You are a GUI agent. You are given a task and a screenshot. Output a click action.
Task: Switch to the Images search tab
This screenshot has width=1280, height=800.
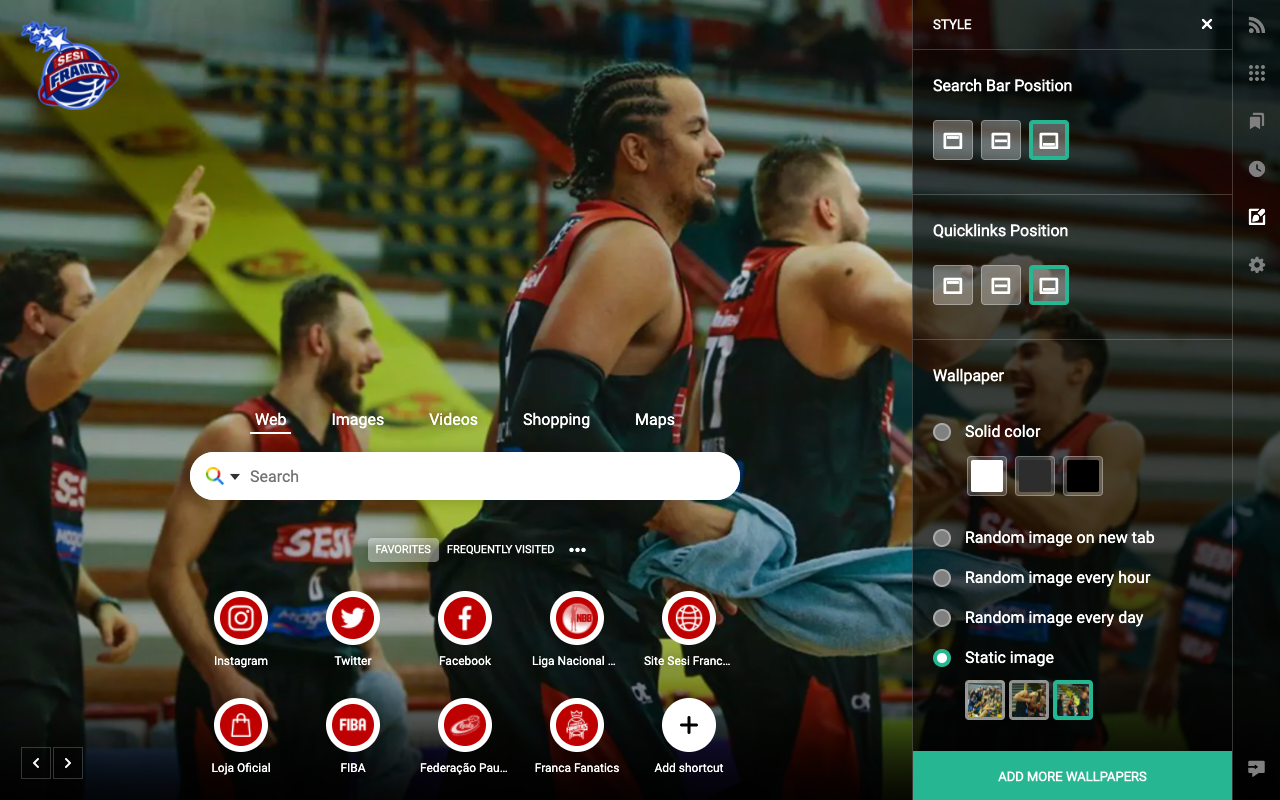click(x=358, y=420)
